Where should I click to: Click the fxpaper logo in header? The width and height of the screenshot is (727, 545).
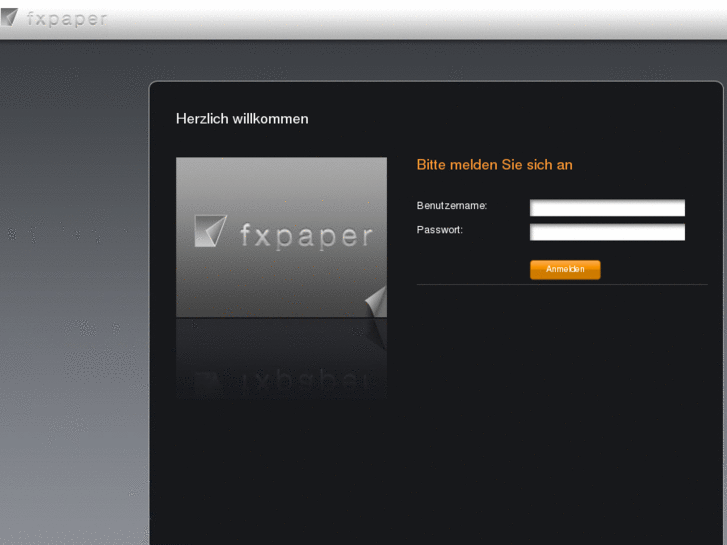pyautogui.click(x=54, y=18)
